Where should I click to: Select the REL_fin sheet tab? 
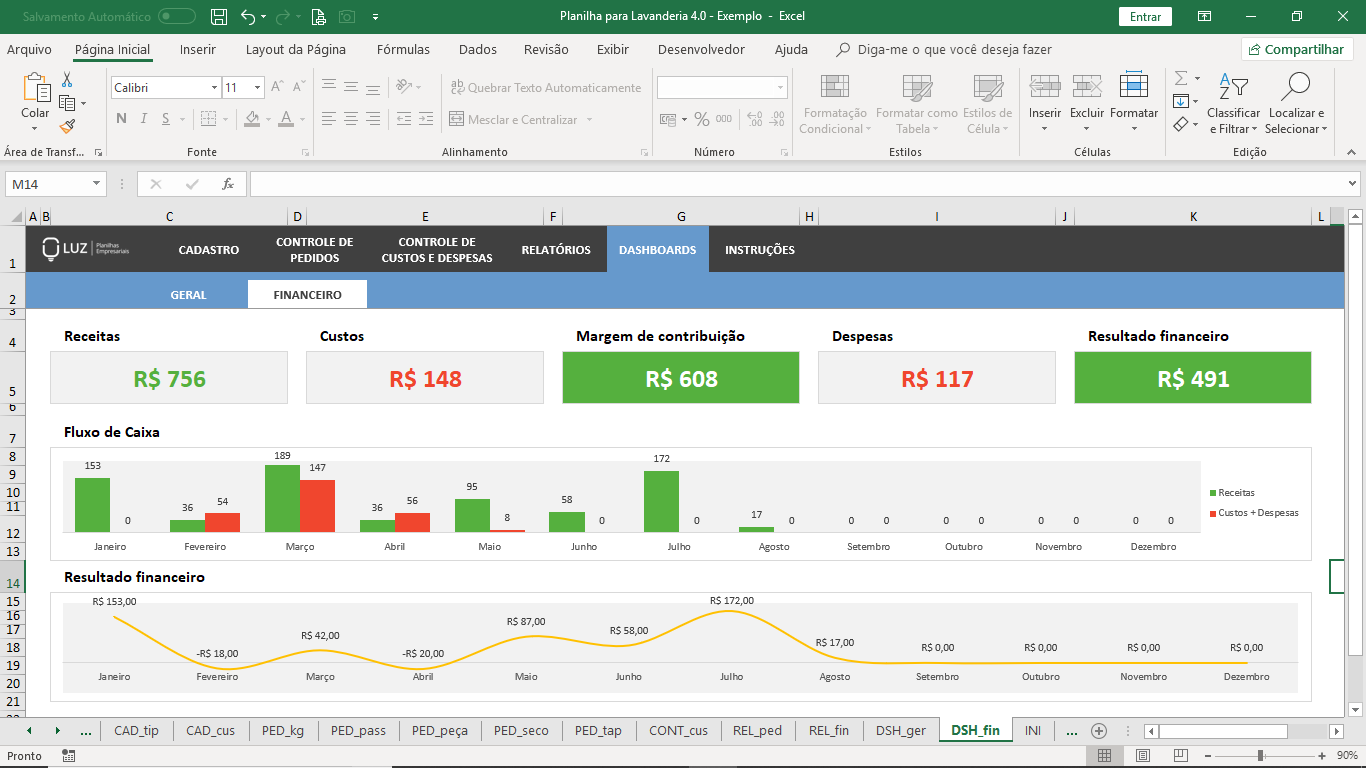coord(829,731)
